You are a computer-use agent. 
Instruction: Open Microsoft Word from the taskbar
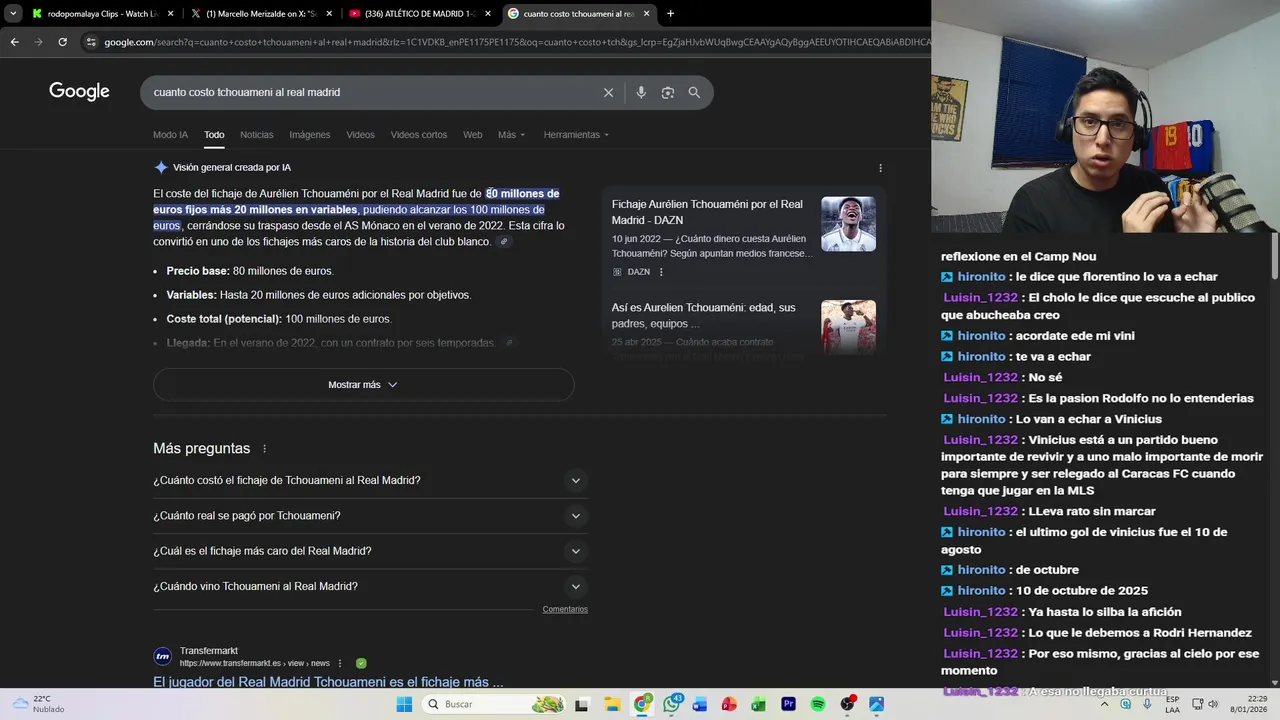point(700,704)
